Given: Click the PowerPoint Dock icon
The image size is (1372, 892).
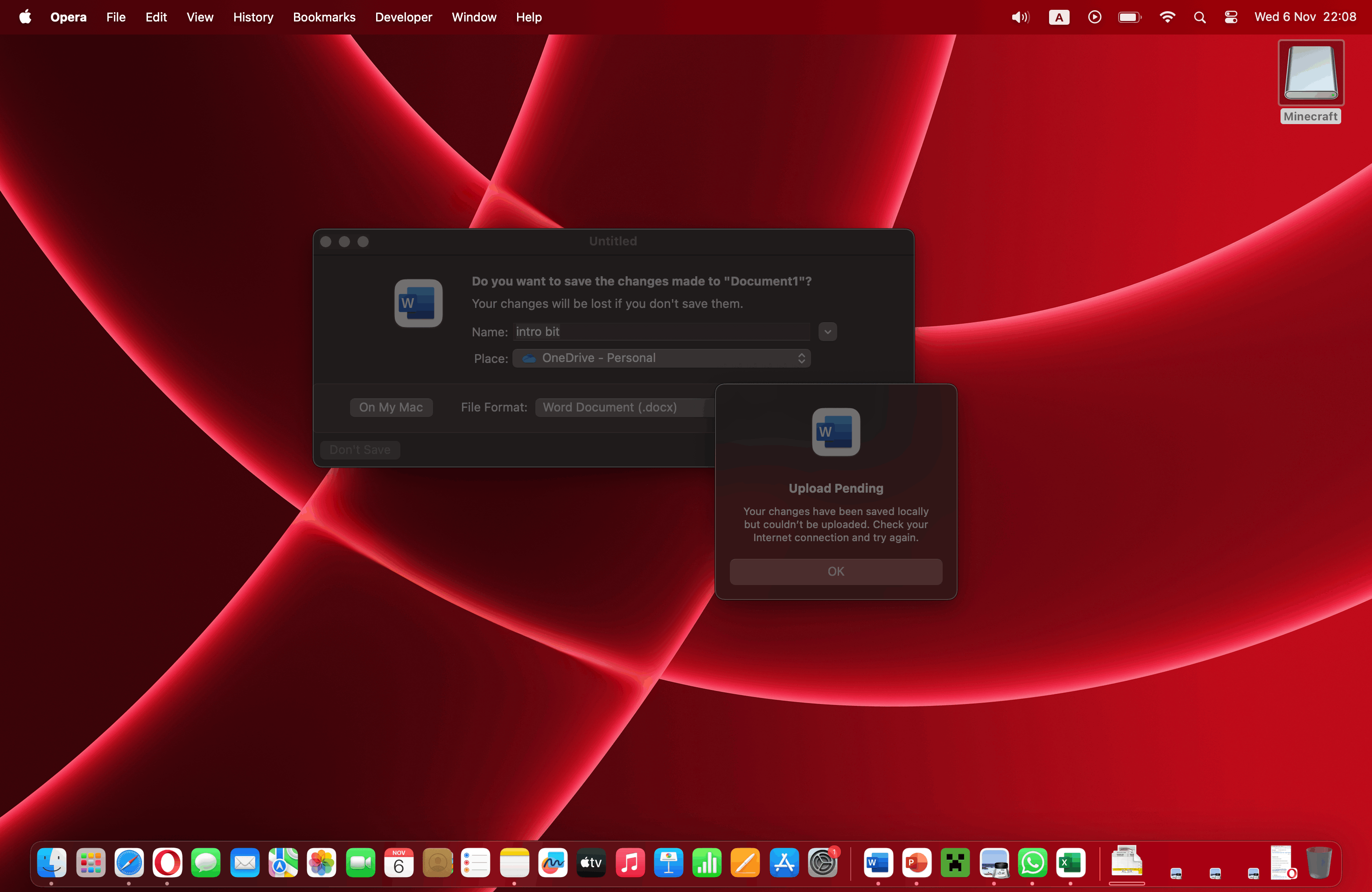Looking at the screenshot, I should pyautogui.click(x=916, y=863).
